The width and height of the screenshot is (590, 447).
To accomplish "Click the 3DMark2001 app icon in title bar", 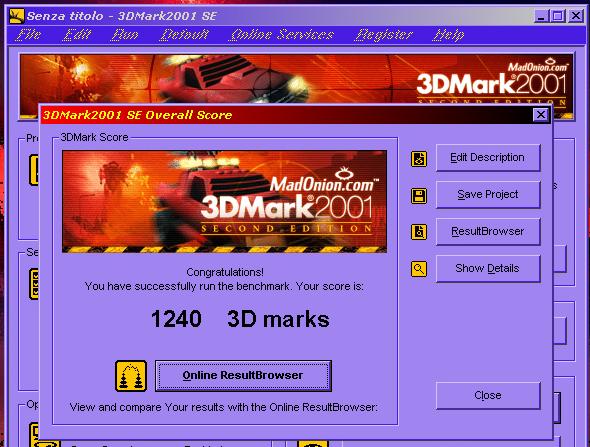I will [x=17, y=15].
